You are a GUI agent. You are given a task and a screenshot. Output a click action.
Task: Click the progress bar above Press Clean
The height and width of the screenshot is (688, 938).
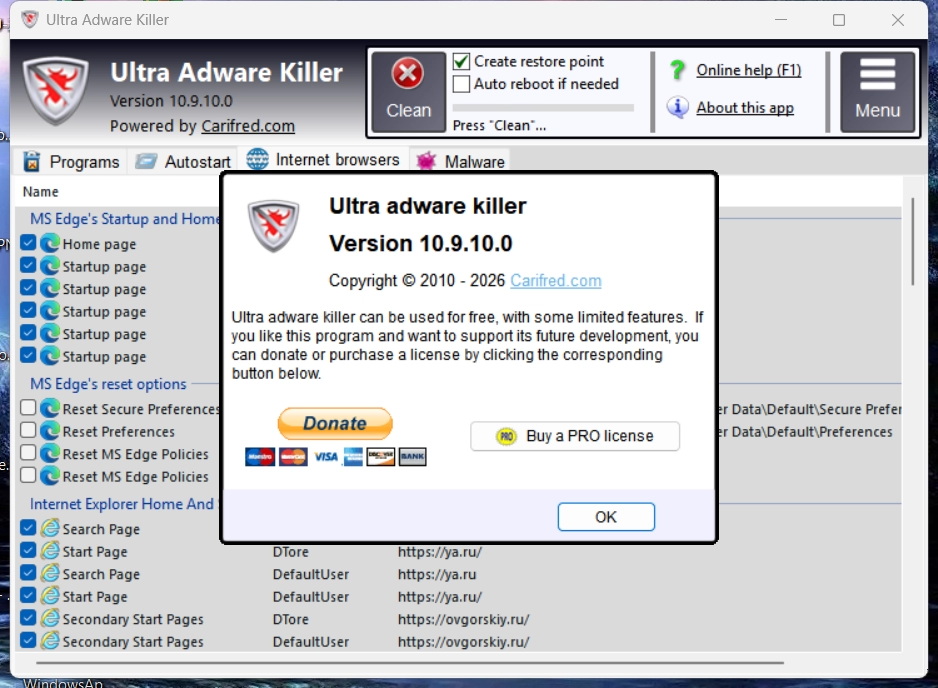pos(543,108)
